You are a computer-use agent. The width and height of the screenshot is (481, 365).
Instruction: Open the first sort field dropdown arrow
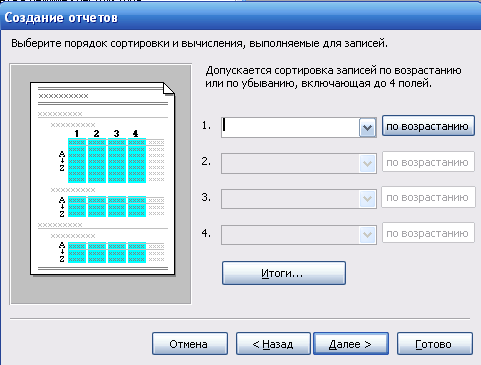click(367, 127)
